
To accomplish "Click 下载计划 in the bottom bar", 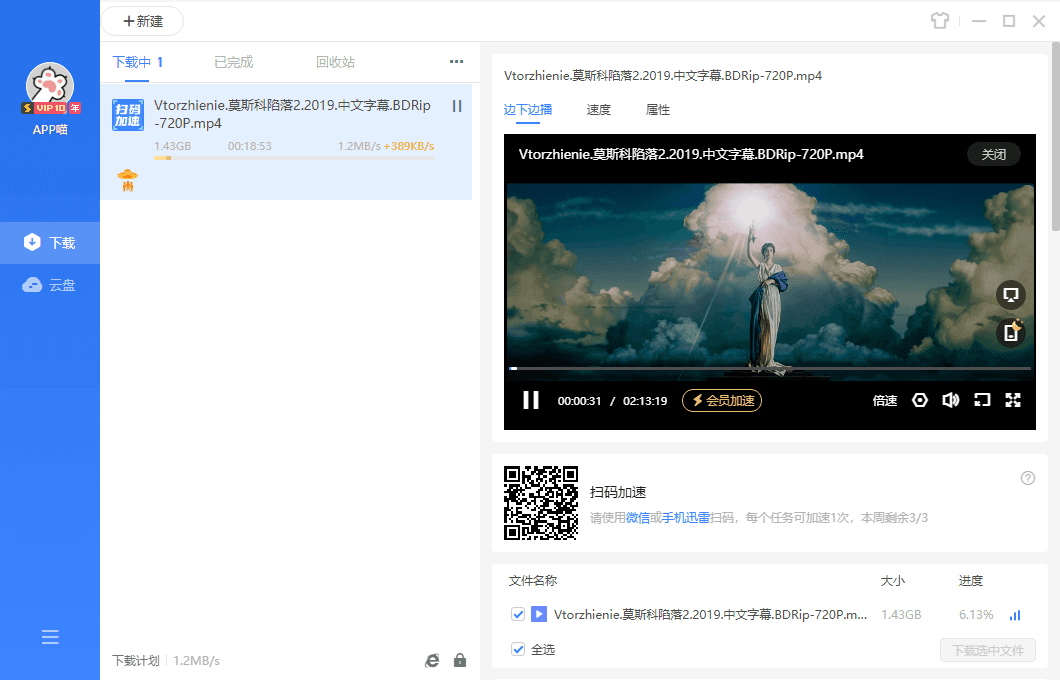I will click(136, 660).
